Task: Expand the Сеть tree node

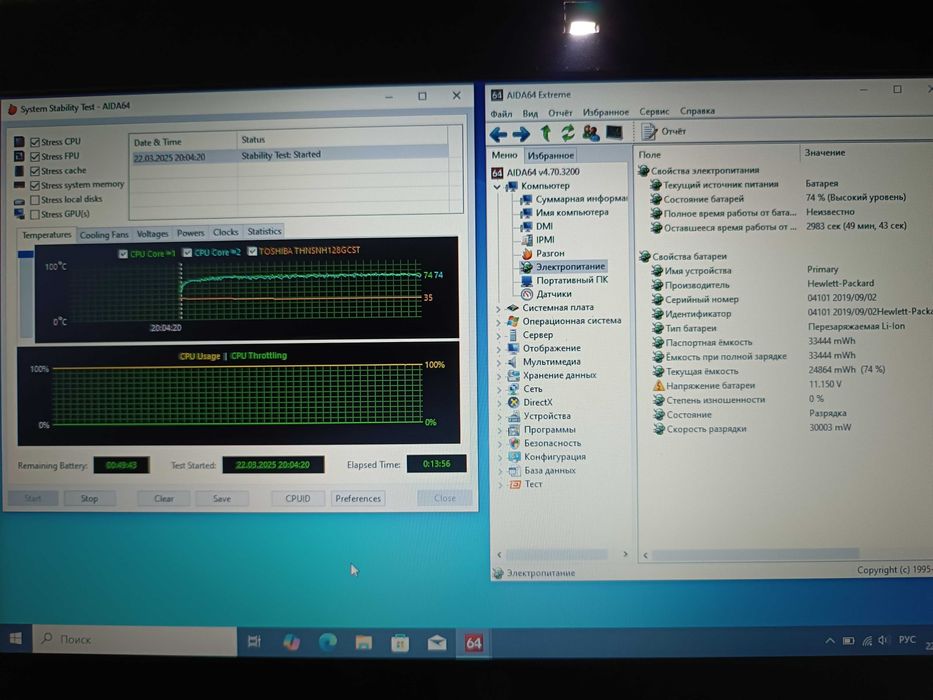Action: 499,390
